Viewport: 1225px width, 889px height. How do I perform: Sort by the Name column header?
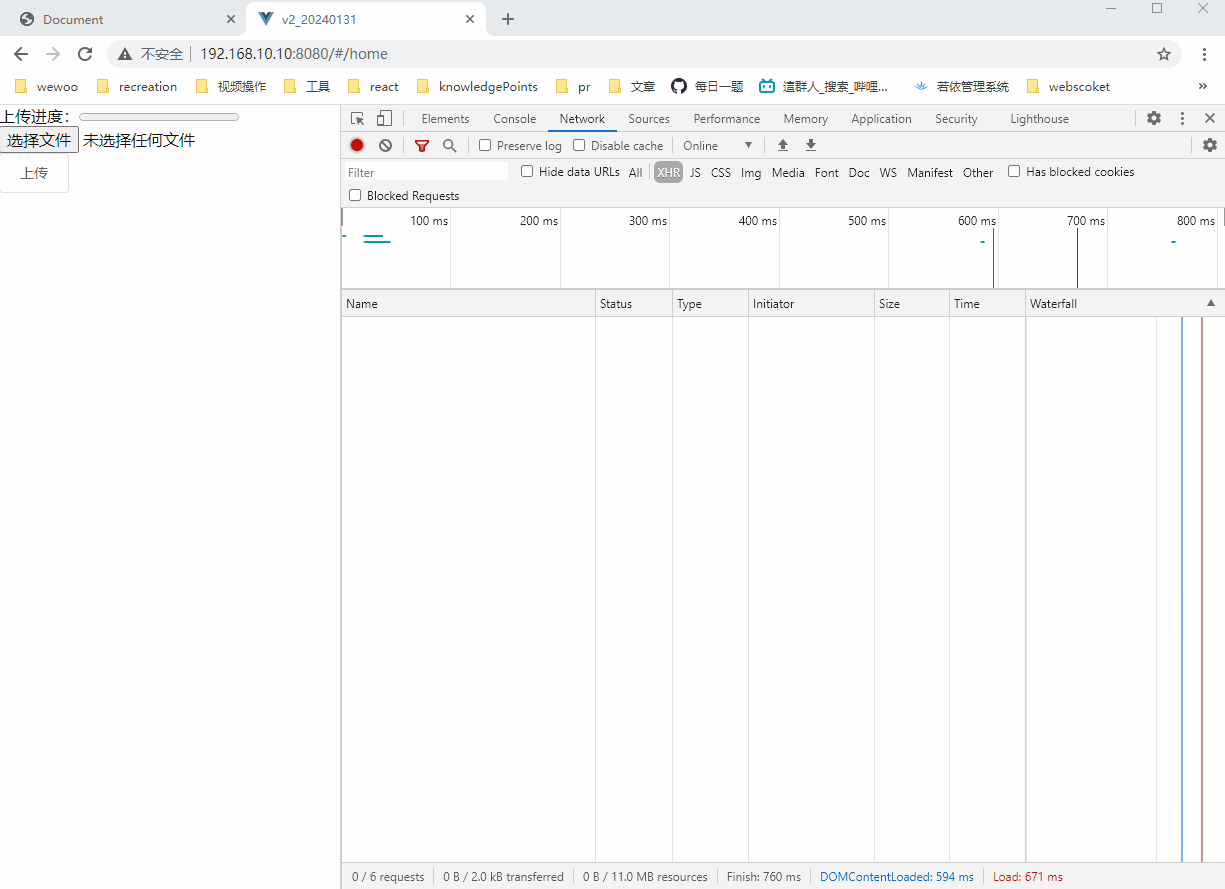click(x=469, y=303)
